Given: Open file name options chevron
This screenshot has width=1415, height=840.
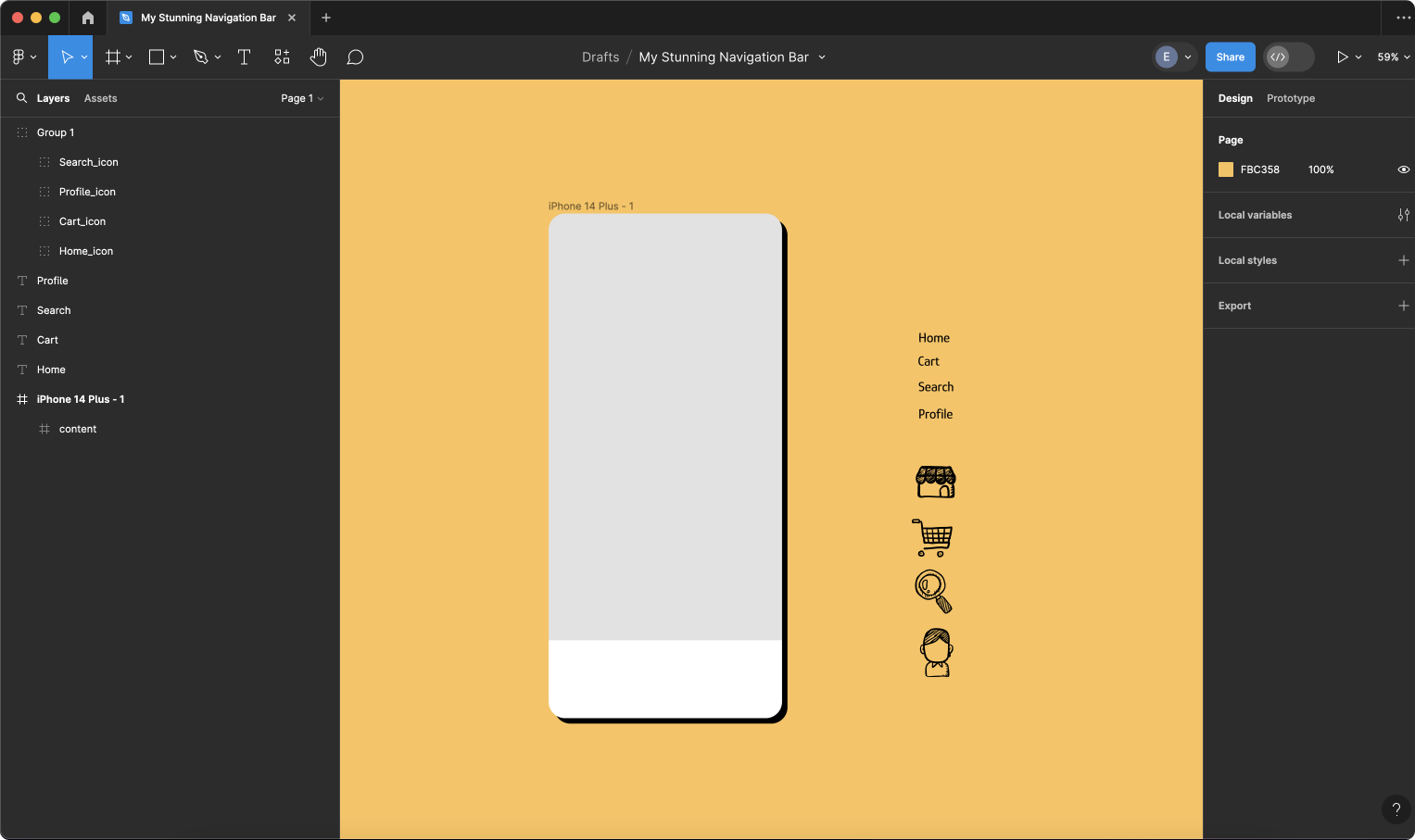Looking at the screenshot, I should (822, 57).
